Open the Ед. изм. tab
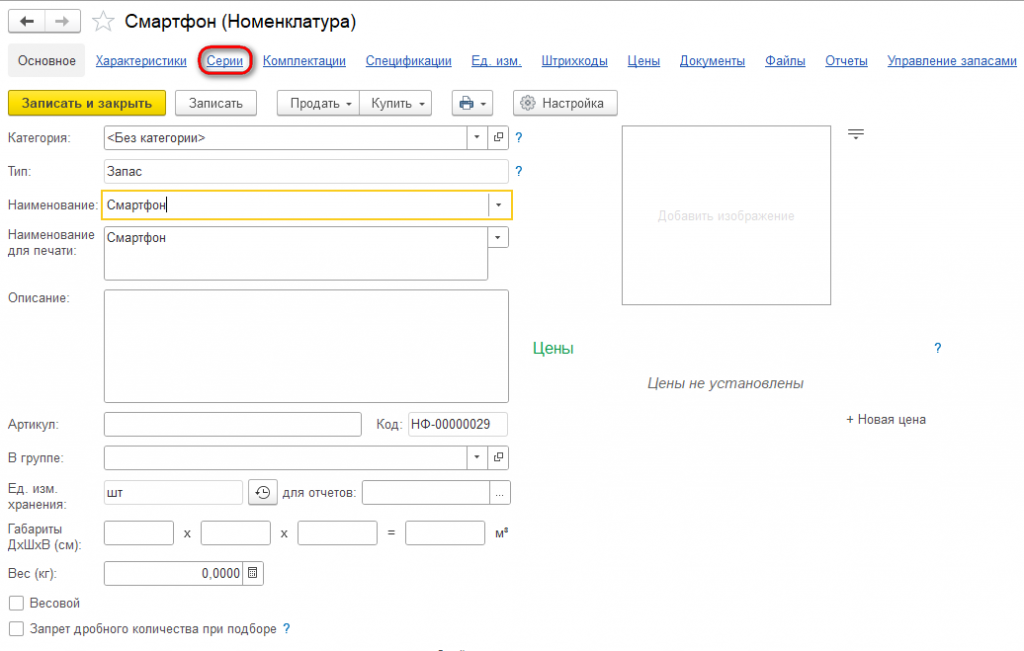 click(496, 61)
